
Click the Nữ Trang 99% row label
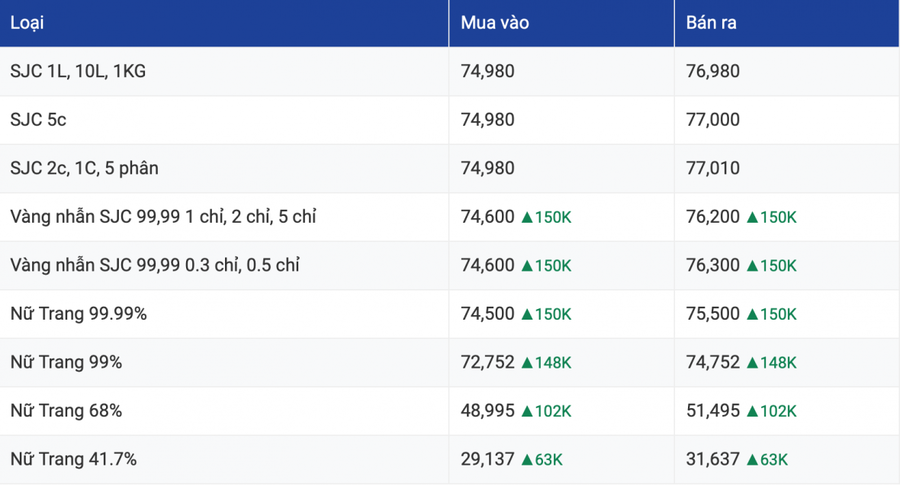point(66,363)
